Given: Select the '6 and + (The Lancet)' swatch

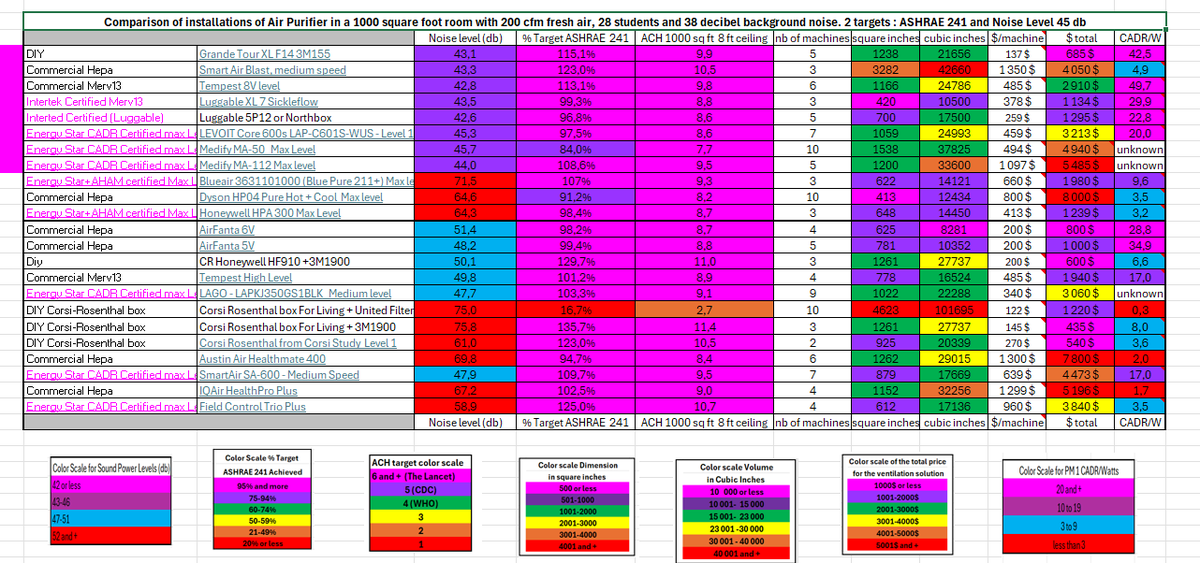Looking at the screenshot, I should coord(422,477).
